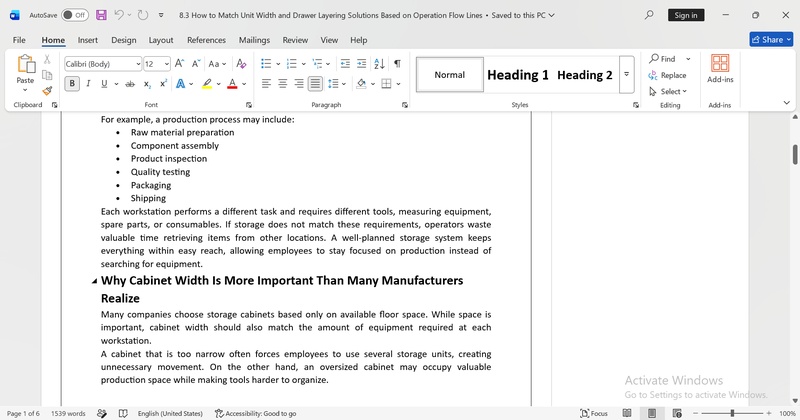Screen dimensions: 800x420
Task: Apply strikethrough formatting
Action: coord(130,84)
